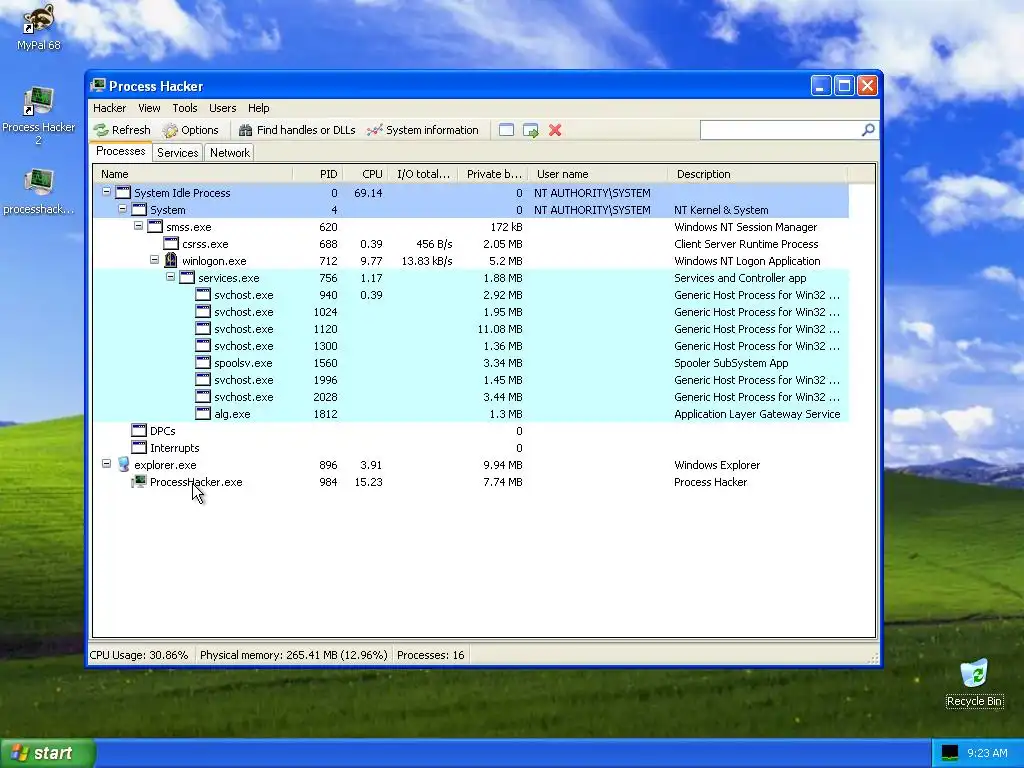Open the View menu
This screenshot has height=768, width=1024.
[149, 108]
